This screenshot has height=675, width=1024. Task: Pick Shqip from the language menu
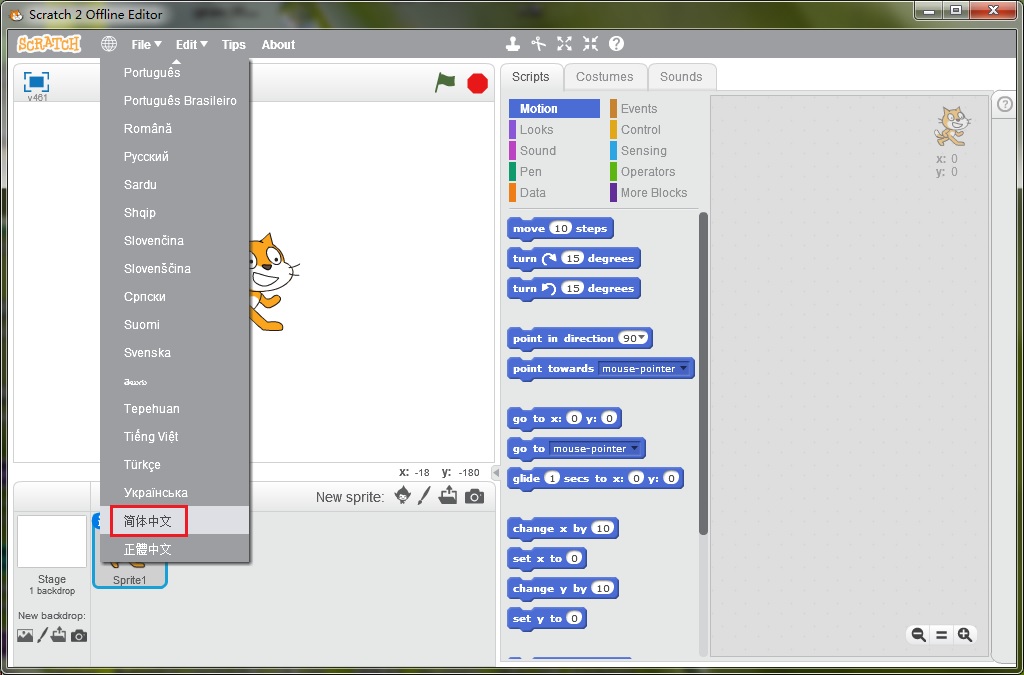[x=175, y=213]
